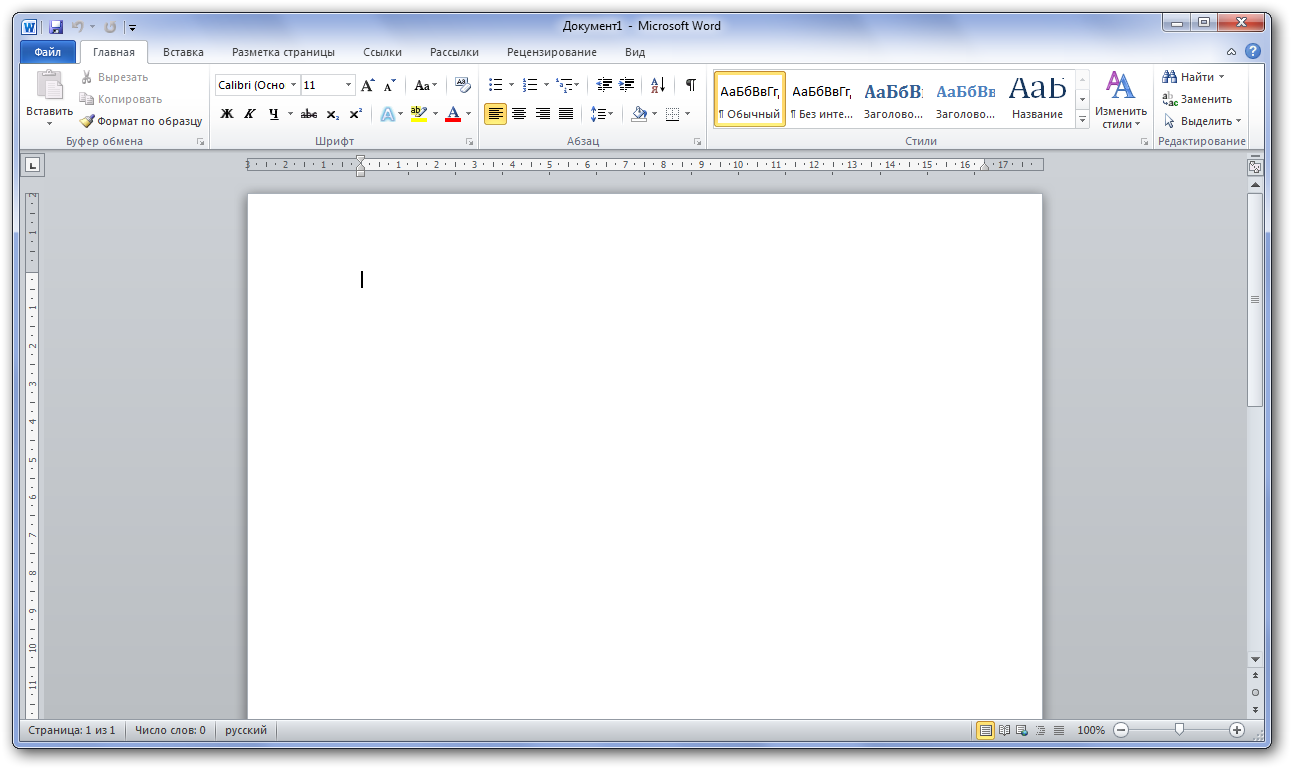Screen dimensions: 1292x769
Task: Apply Subscript formatting
Action: pyautogui.click(x=333, y=114)
